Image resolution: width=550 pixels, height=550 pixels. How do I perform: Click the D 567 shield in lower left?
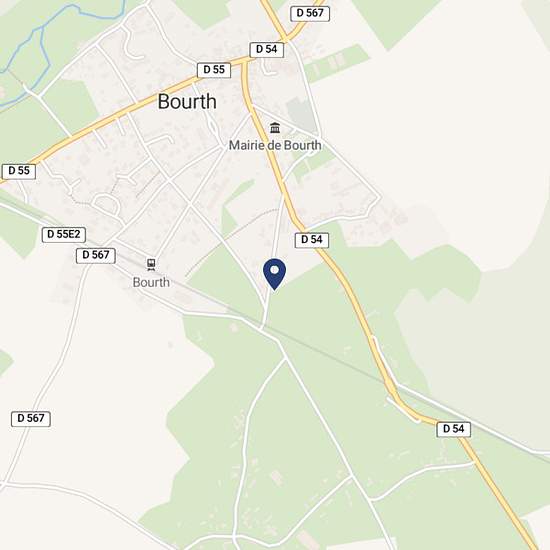[x=31, y=418]
